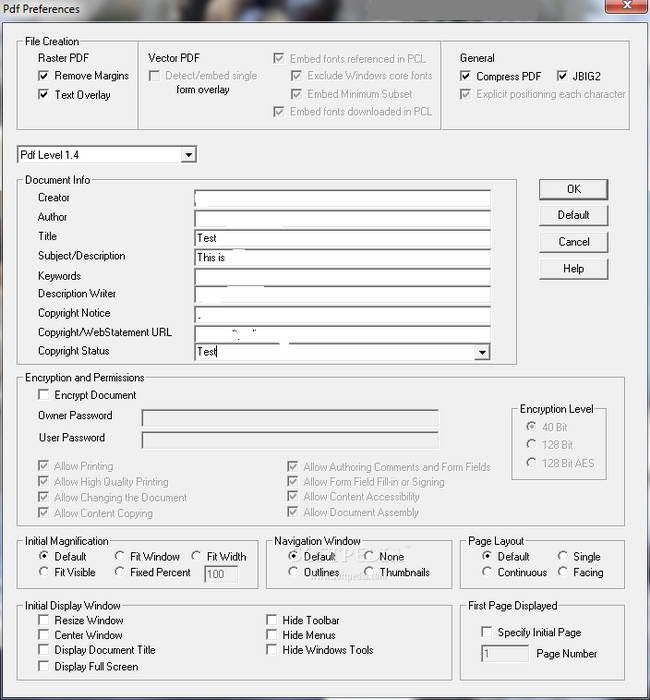Check the Hide Menus option
The width and height of the screenshot is (650, 700).
[271, 634]
